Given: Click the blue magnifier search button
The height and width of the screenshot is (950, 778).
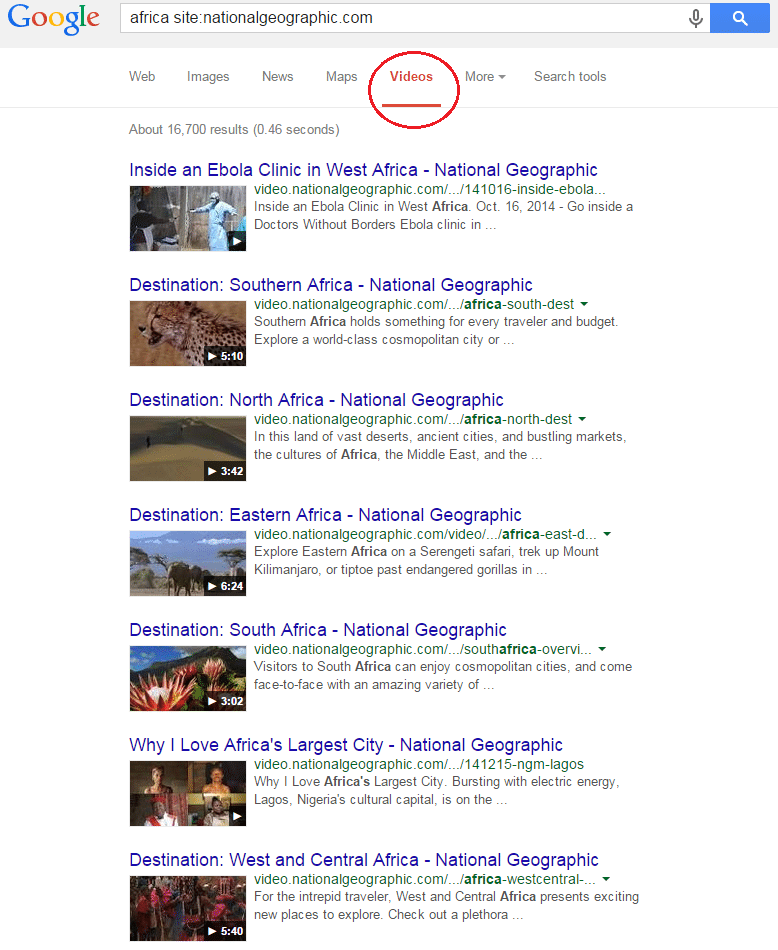Looking at the screenshot, I should 740,18.
